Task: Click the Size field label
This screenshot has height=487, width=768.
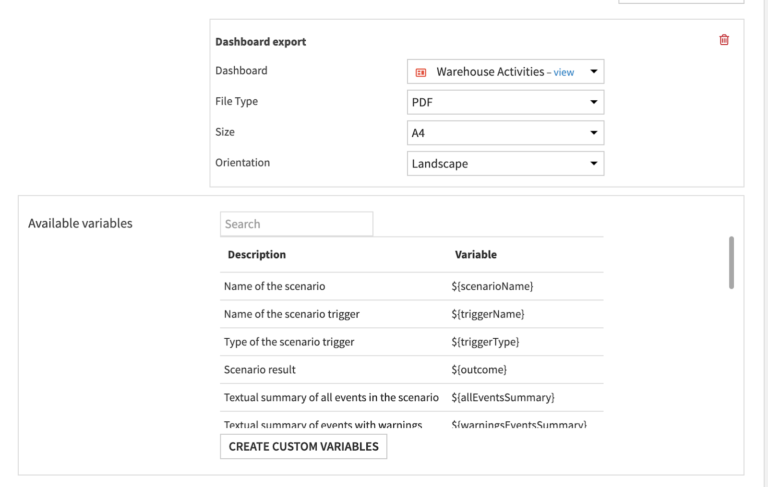Action: [225, 132]
